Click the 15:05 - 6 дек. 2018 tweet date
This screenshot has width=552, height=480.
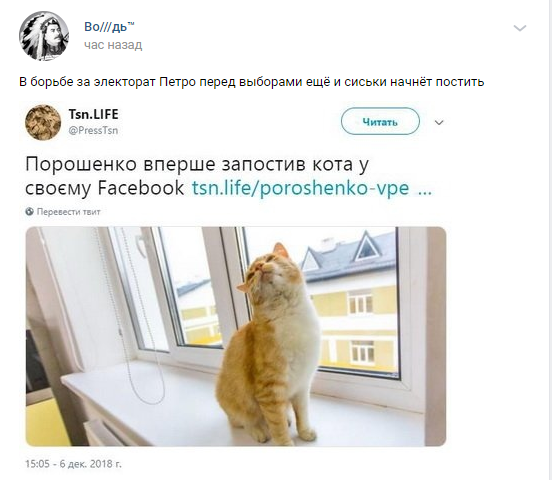click(x=73, y=464)
